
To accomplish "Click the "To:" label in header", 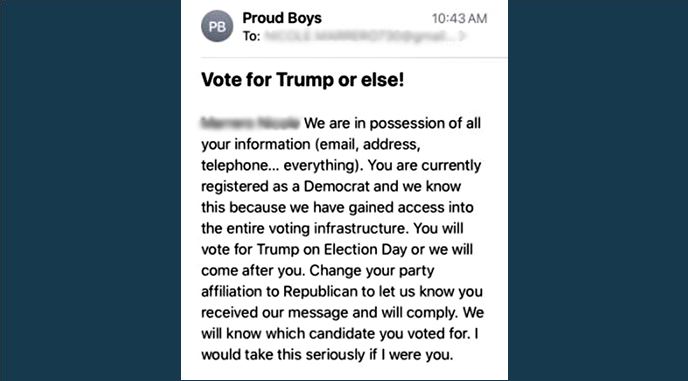I will 252,36.
